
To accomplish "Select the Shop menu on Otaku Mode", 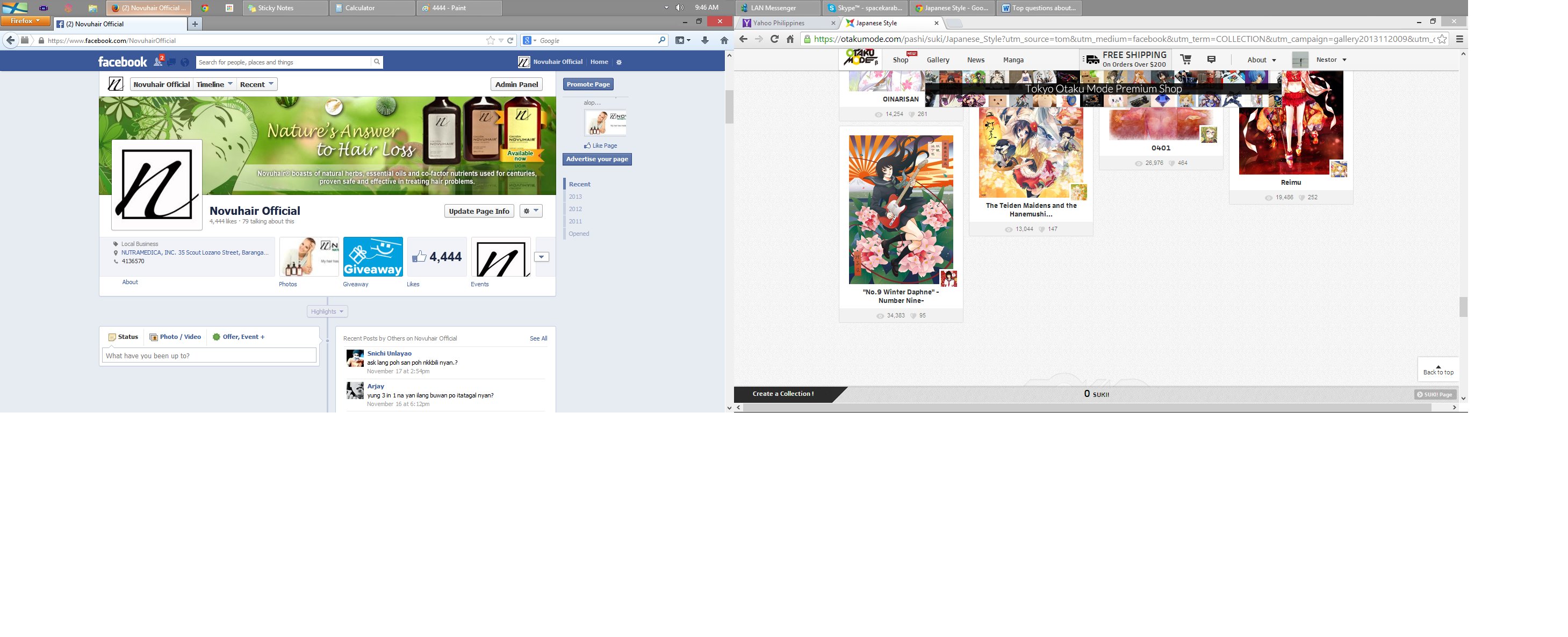I will tap(900, 60).
